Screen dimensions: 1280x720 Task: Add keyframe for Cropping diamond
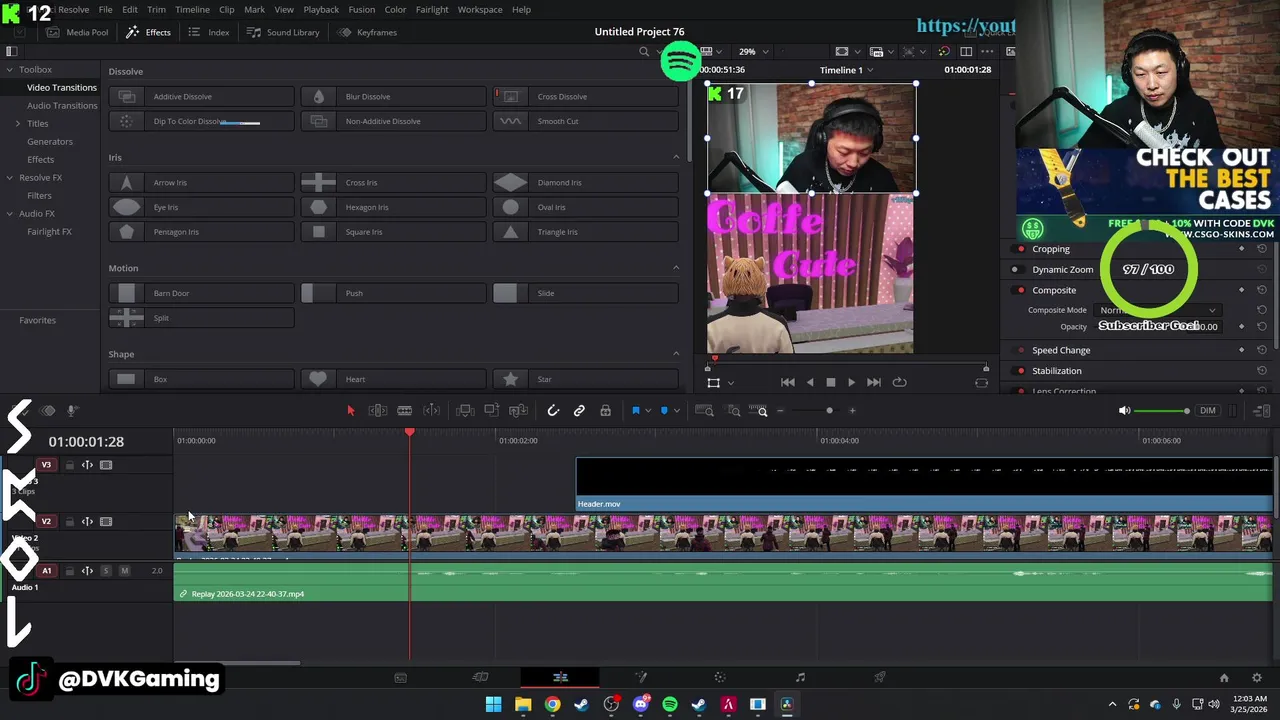pyautogui.click(x=1242, y=249)
